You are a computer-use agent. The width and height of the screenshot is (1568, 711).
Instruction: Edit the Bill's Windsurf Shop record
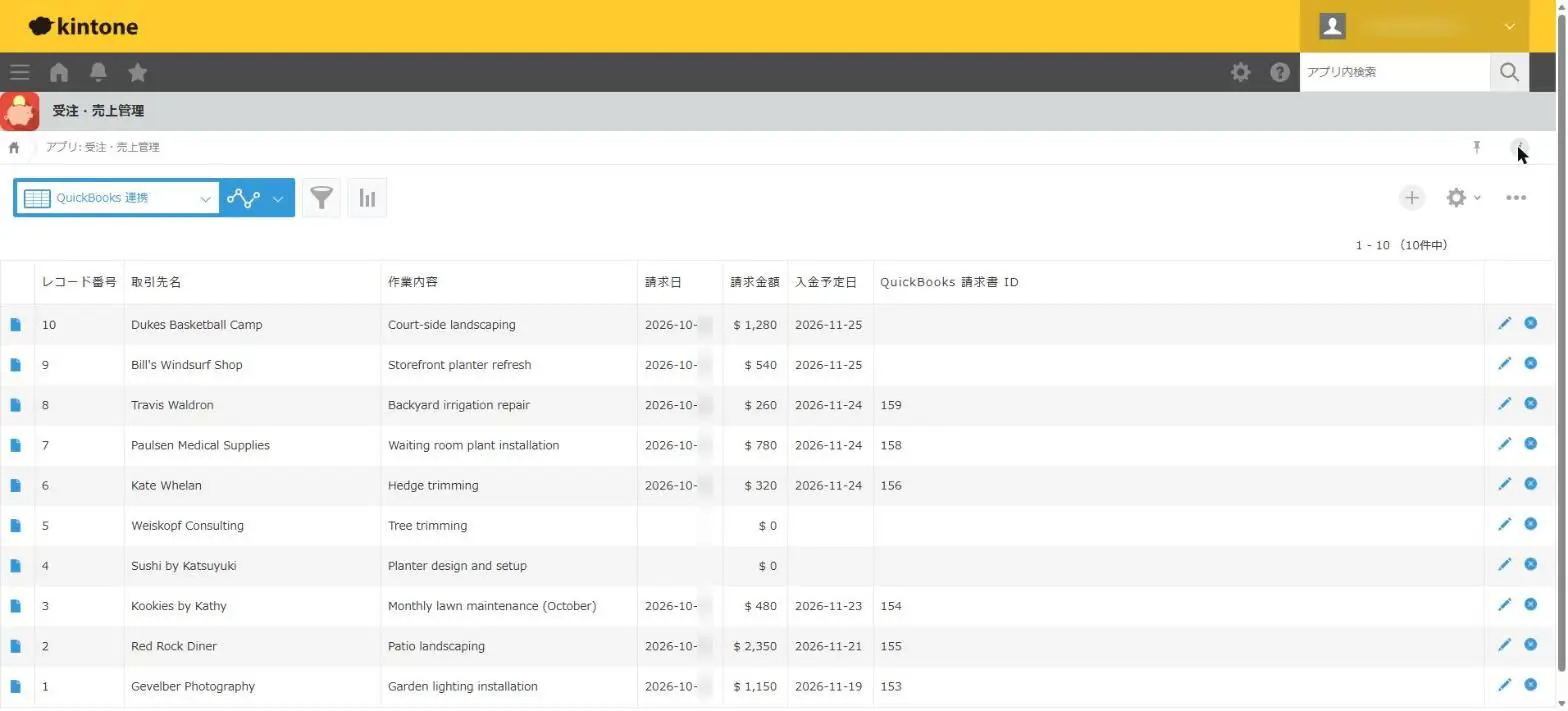tap(1504, 364)
